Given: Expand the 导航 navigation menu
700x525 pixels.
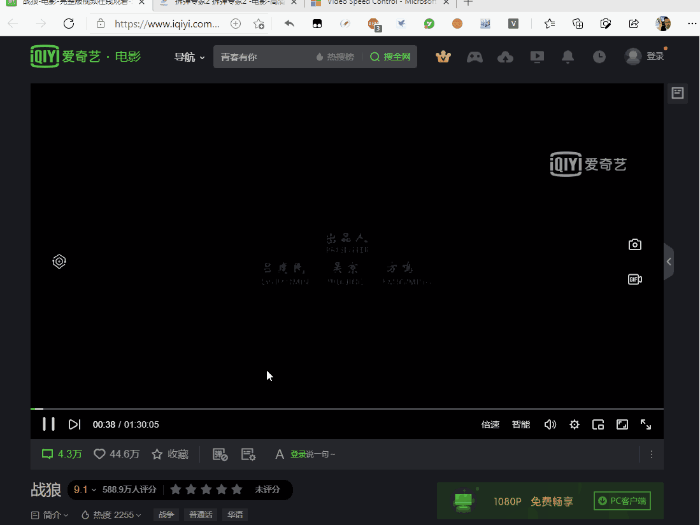Looking at the screenshot, I should (189, 57).
